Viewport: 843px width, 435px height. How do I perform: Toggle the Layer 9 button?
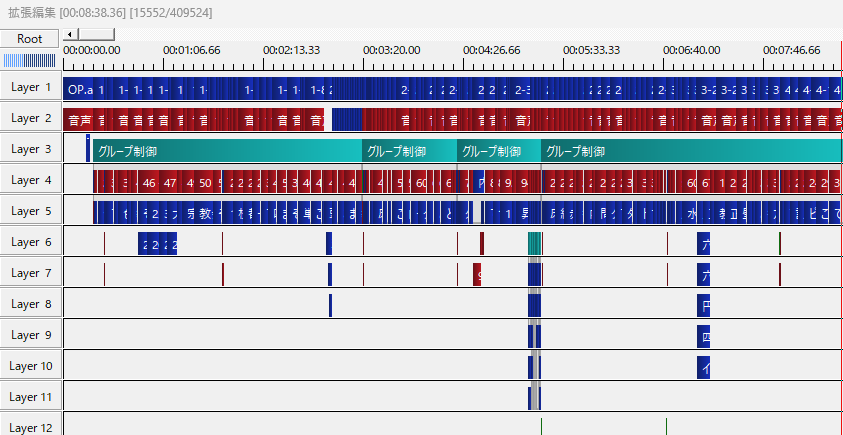tap(31, 336)
